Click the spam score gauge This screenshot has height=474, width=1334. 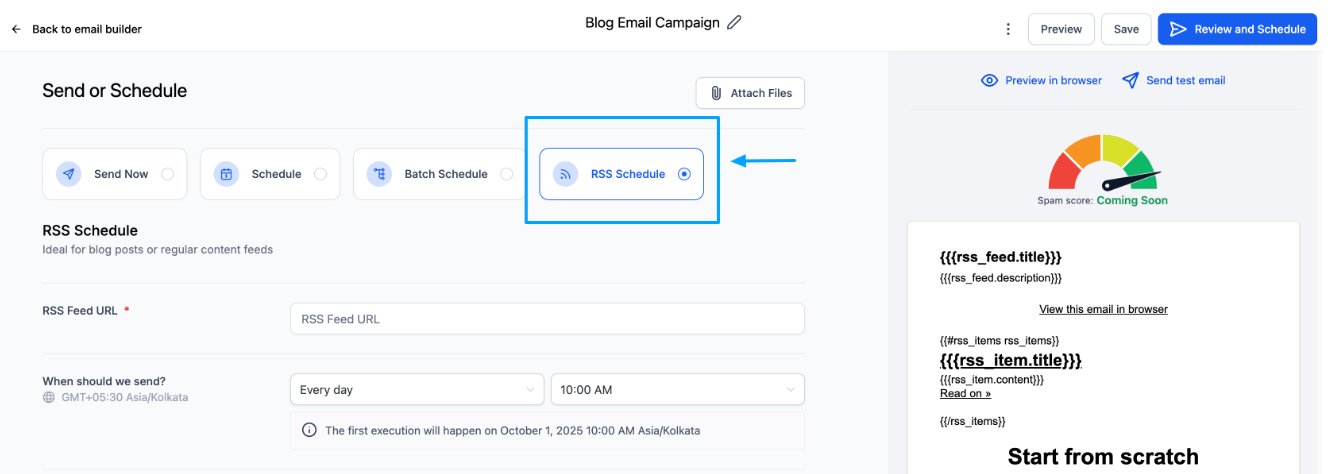[x=1102, y=162]
